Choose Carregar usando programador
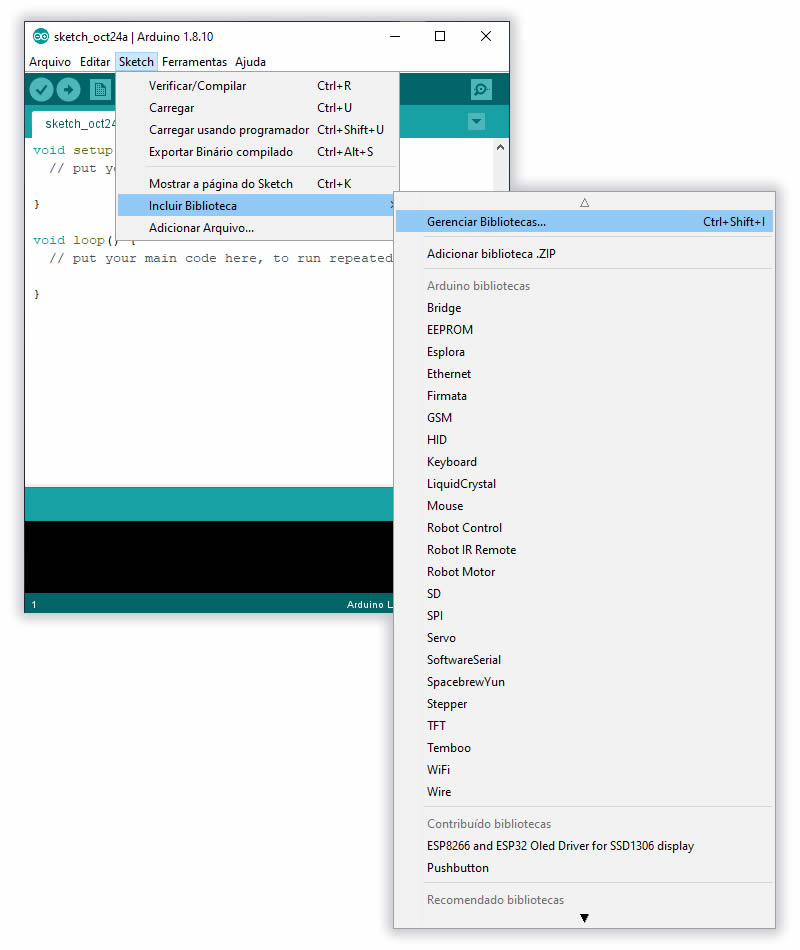This screenshot has height=950, width=800. tap(258, 130)
